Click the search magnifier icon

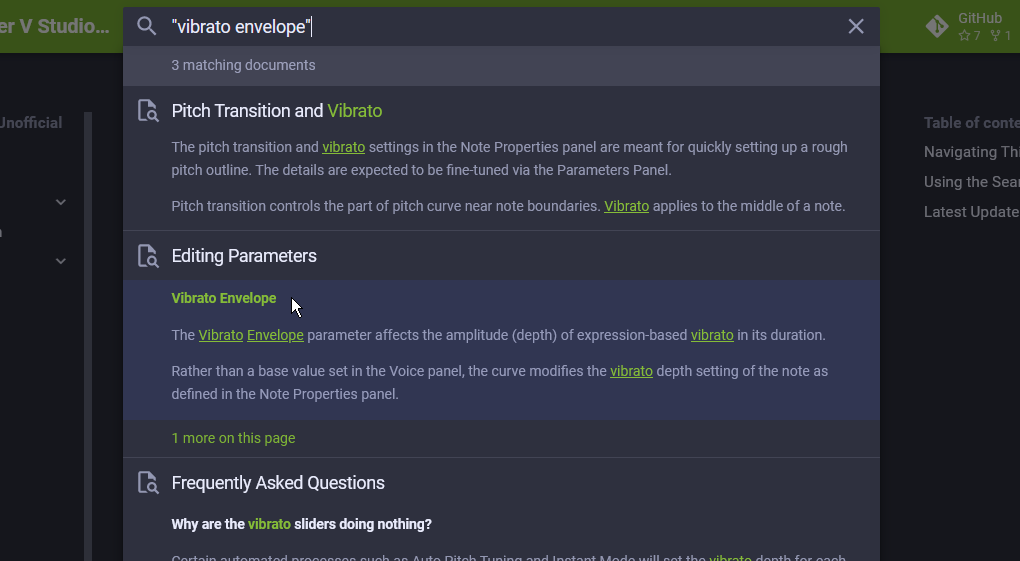pyautogui.click(x=146, y=26)
